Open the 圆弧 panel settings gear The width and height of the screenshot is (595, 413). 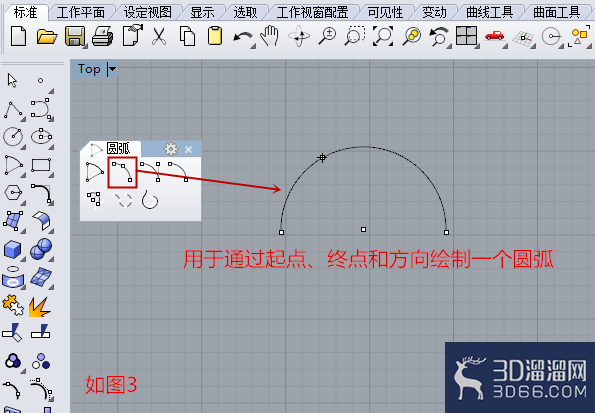point(171,149)
